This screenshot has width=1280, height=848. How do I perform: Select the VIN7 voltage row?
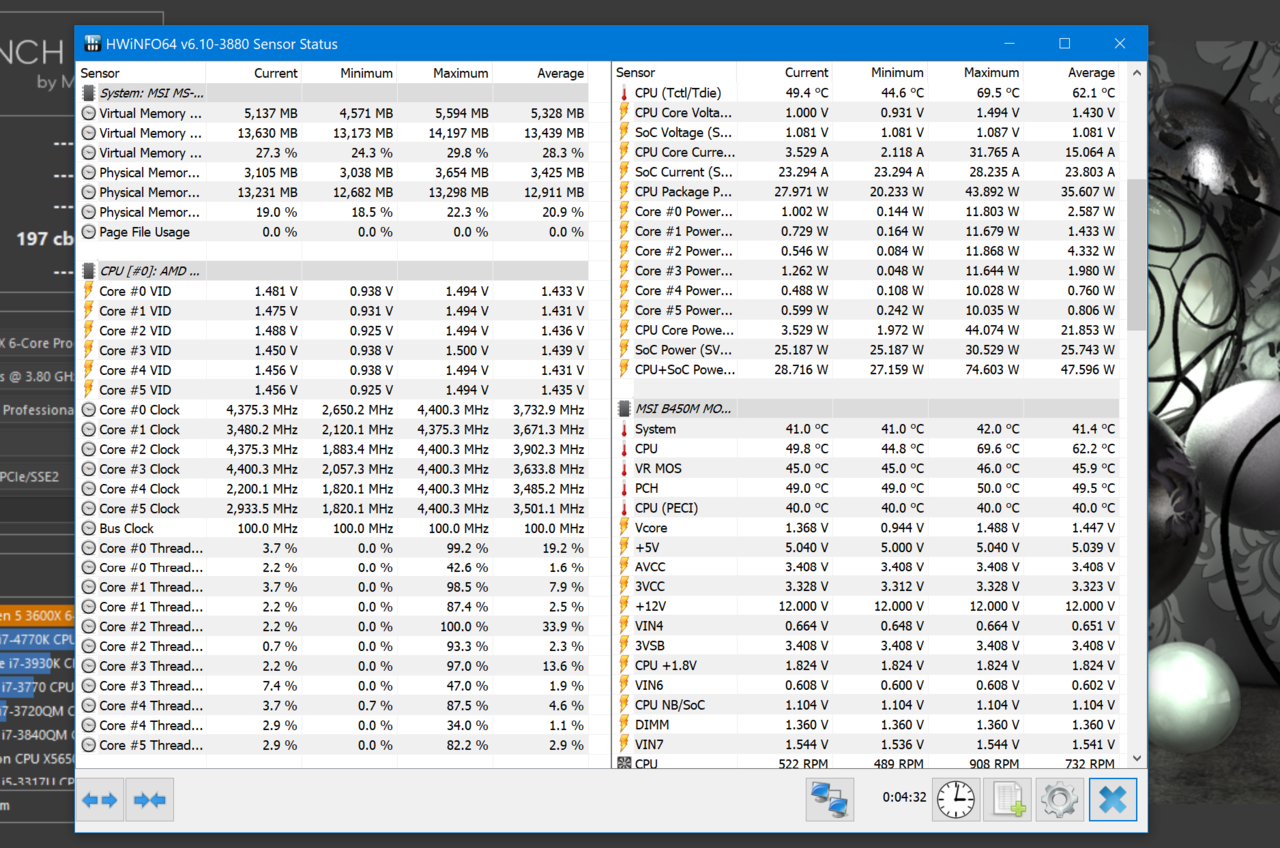[x=868, y=745]
